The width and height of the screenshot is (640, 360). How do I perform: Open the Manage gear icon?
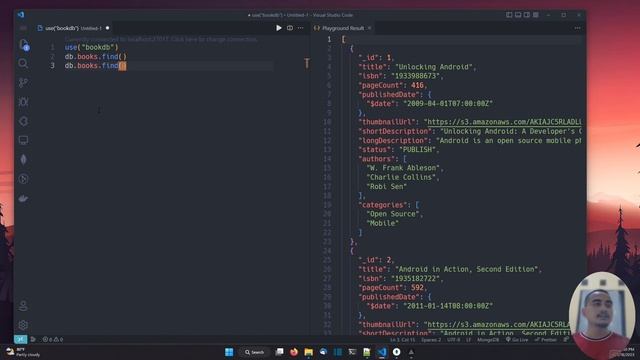click(23, 325)
